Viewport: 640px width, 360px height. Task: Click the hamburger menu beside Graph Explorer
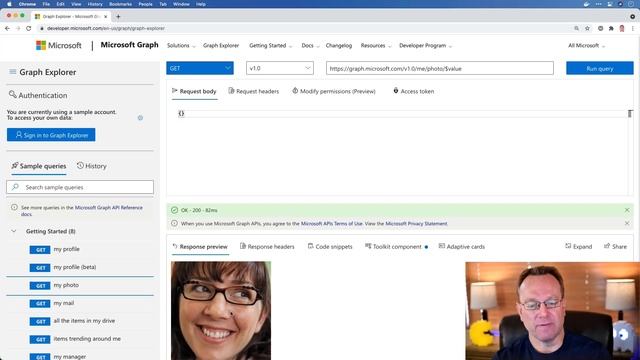13,72
